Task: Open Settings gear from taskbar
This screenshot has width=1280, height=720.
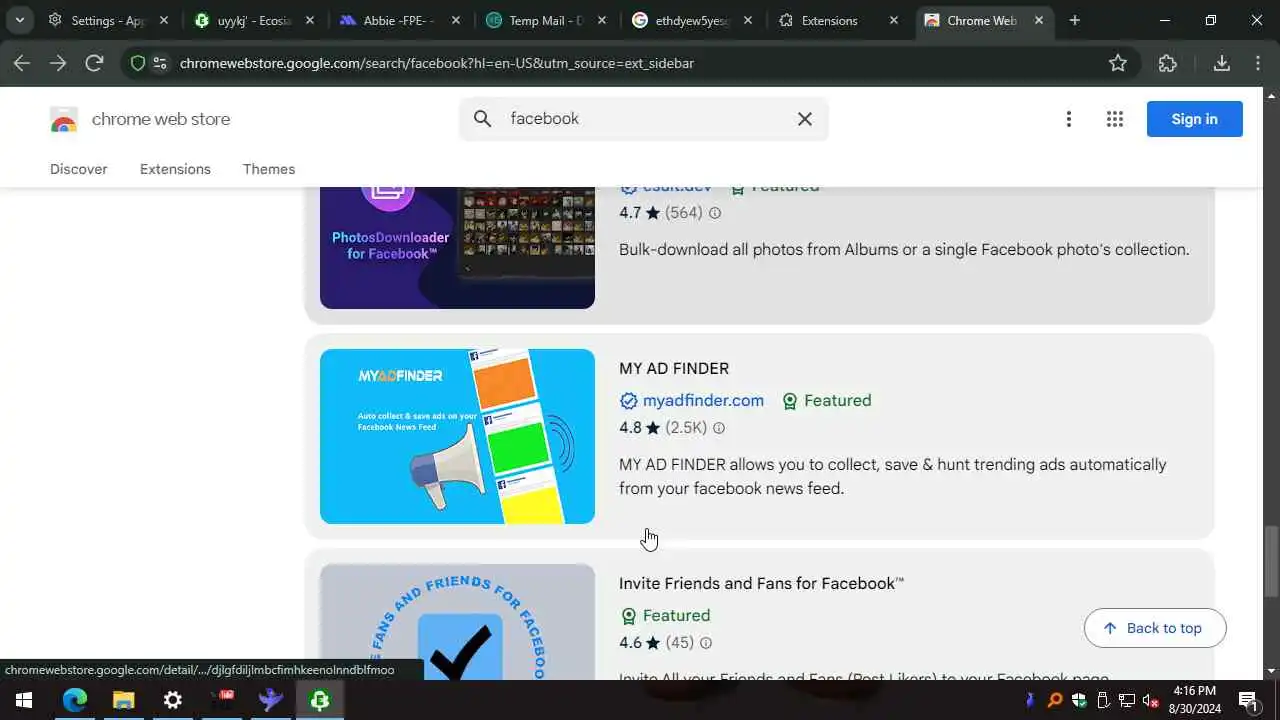Action: (172, 700)
